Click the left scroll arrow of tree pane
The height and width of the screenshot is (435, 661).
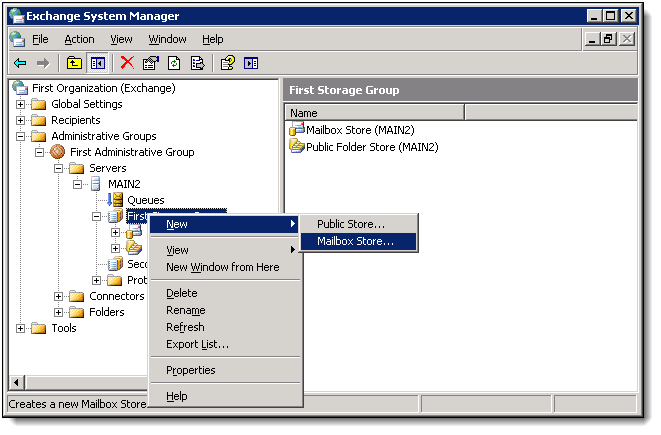point(16,383)
